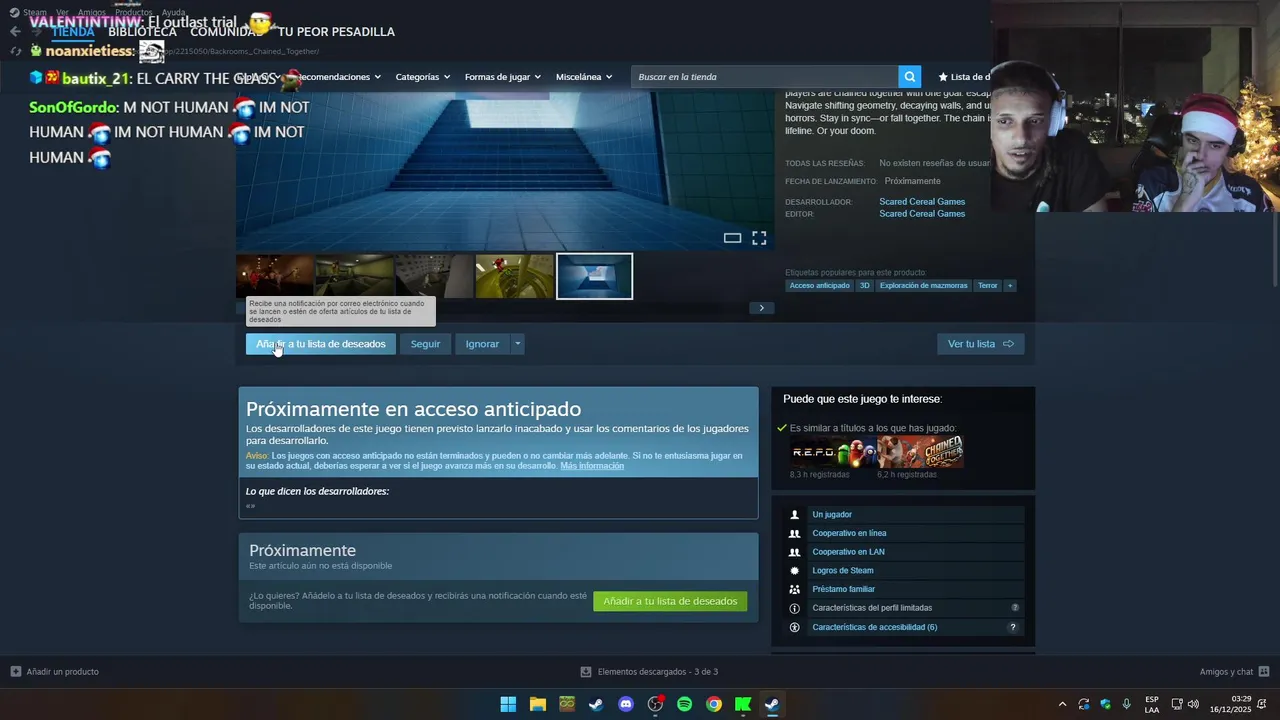Click the Seguir button

click(x=425, y=344)
